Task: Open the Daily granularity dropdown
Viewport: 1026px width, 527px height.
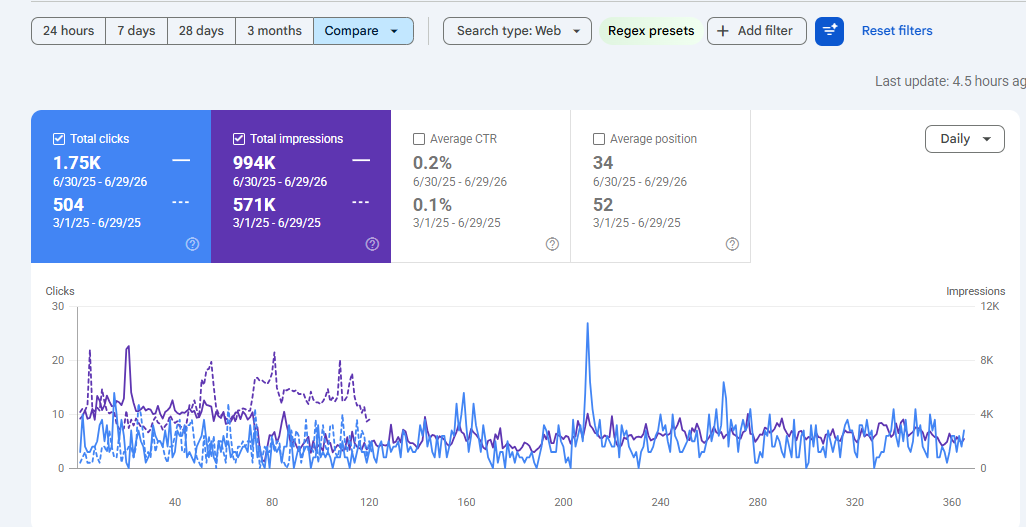Action: (964, 139)
